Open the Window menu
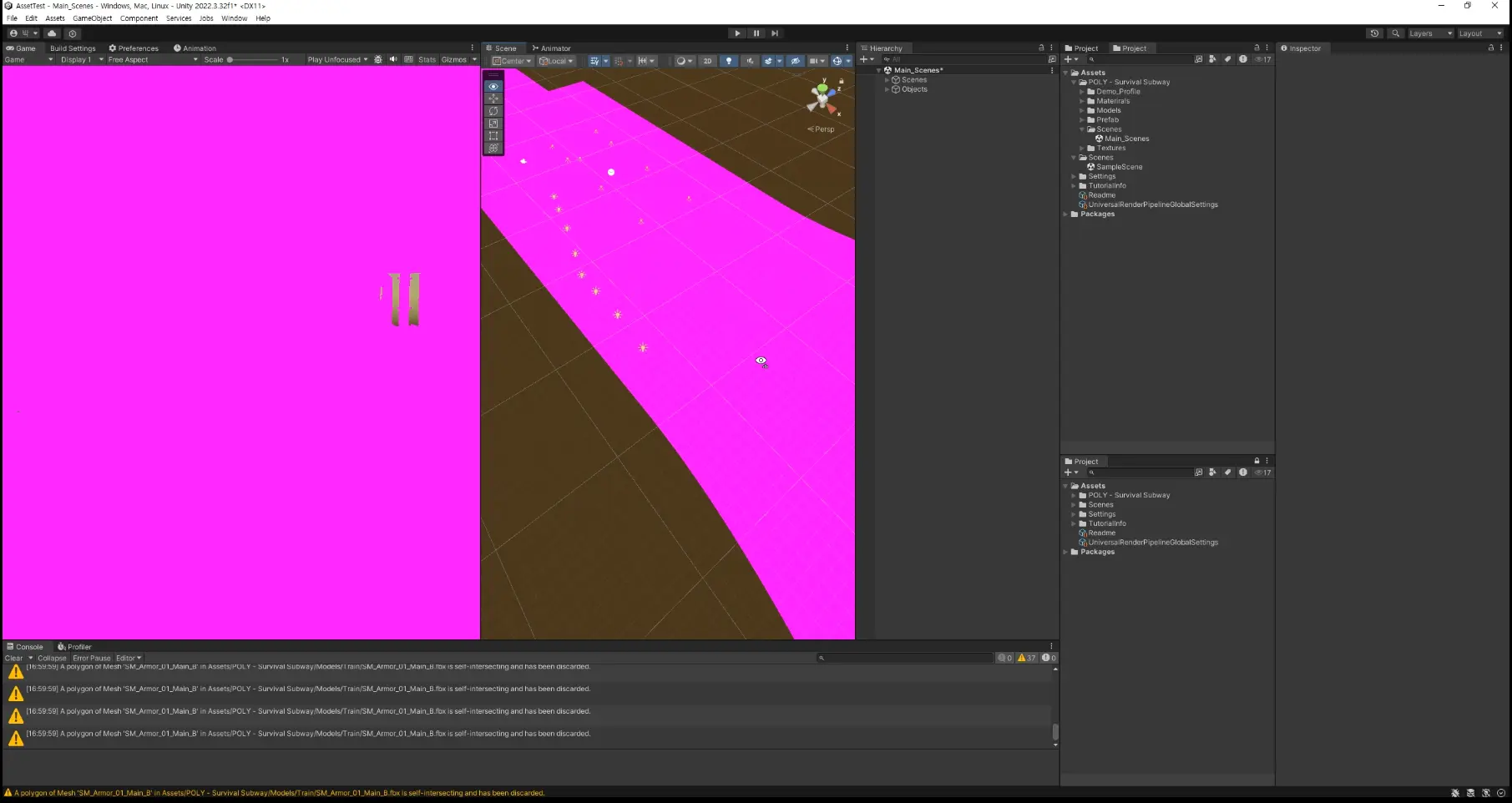Screen dimensions: 1512x803 coord(234,18)
